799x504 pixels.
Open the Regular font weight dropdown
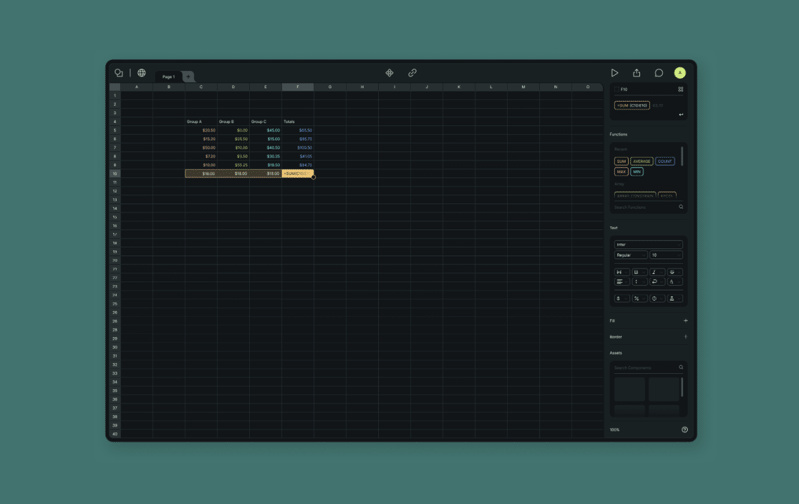coord(630,255)
